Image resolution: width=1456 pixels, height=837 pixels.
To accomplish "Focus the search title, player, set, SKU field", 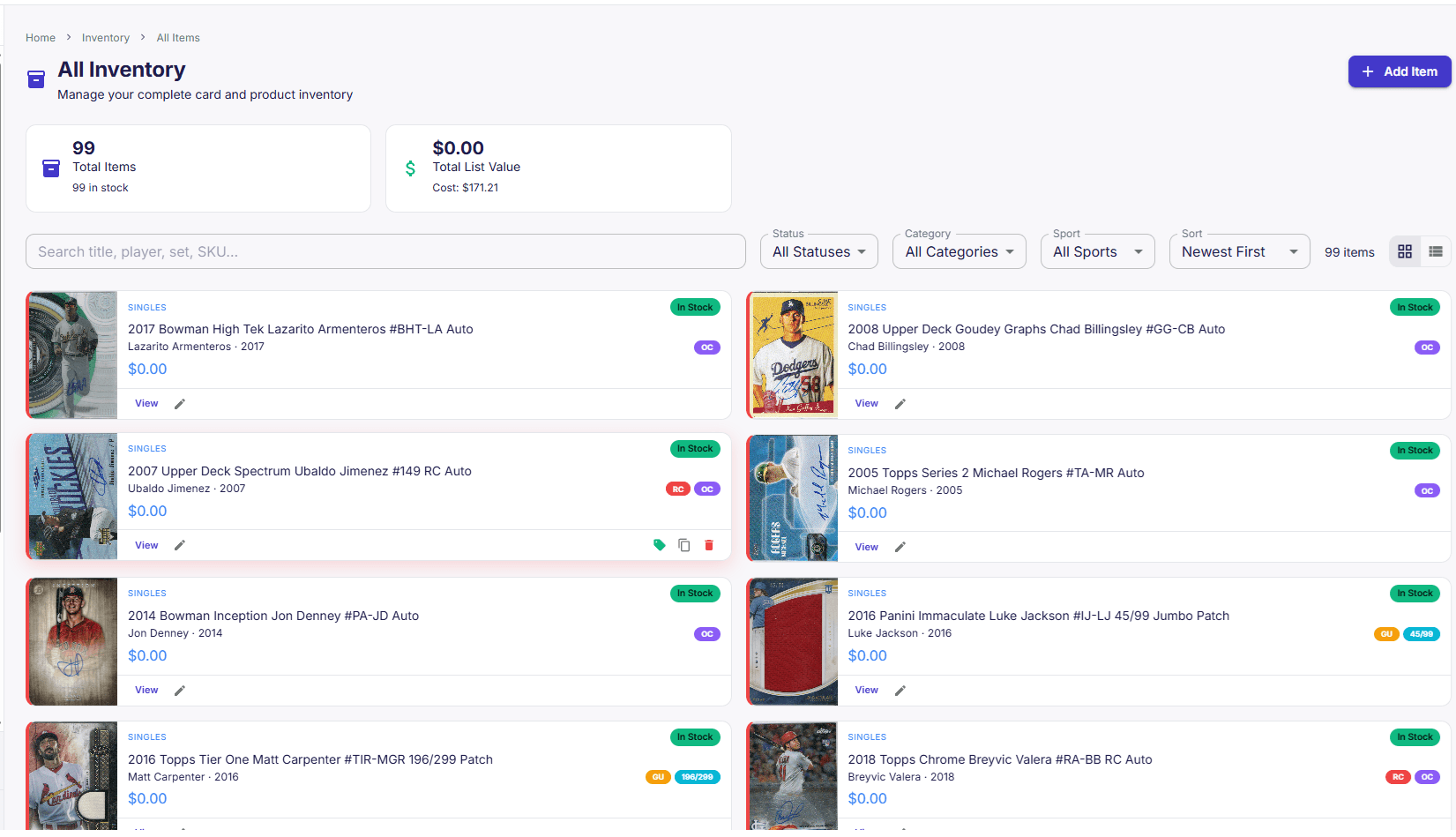I will point(385,251).
